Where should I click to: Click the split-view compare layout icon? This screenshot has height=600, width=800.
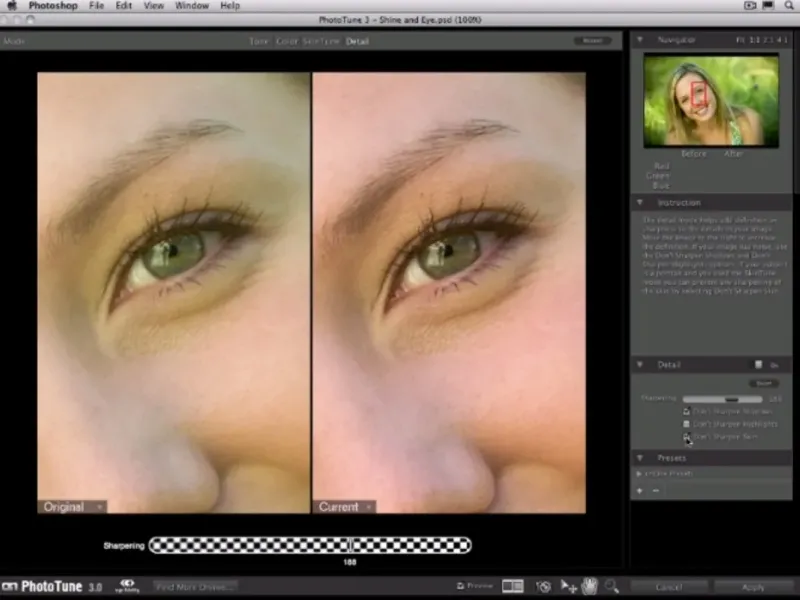point(512,587)
